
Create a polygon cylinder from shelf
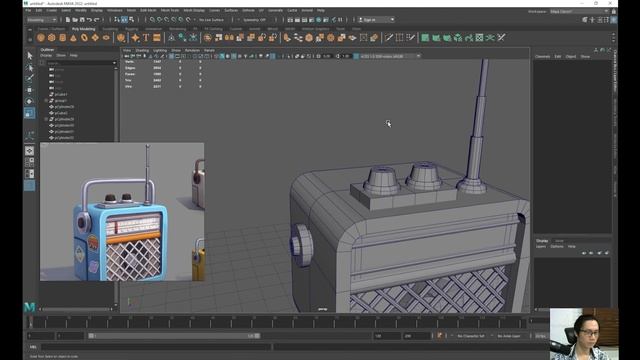(62, 38)
